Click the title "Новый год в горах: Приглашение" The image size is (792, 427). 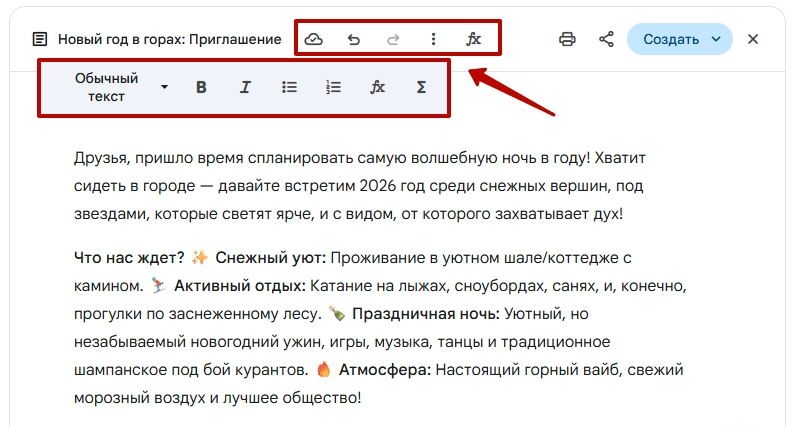(169, 39)
